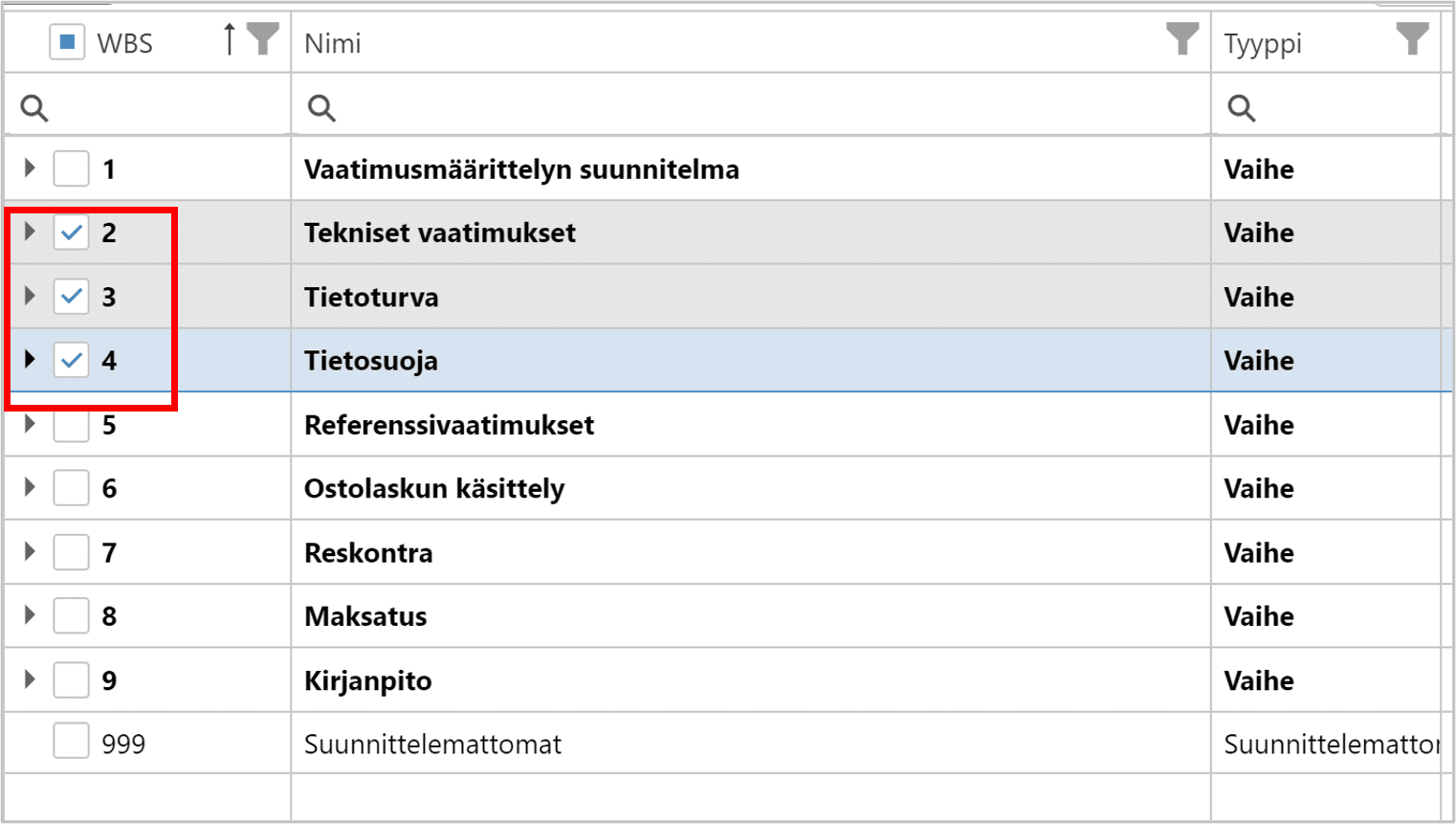Image resolution: width=1456 pixels, height=824 pixels.
Task: Toggle WBS sort order arrow
Action: click(229, 39)
